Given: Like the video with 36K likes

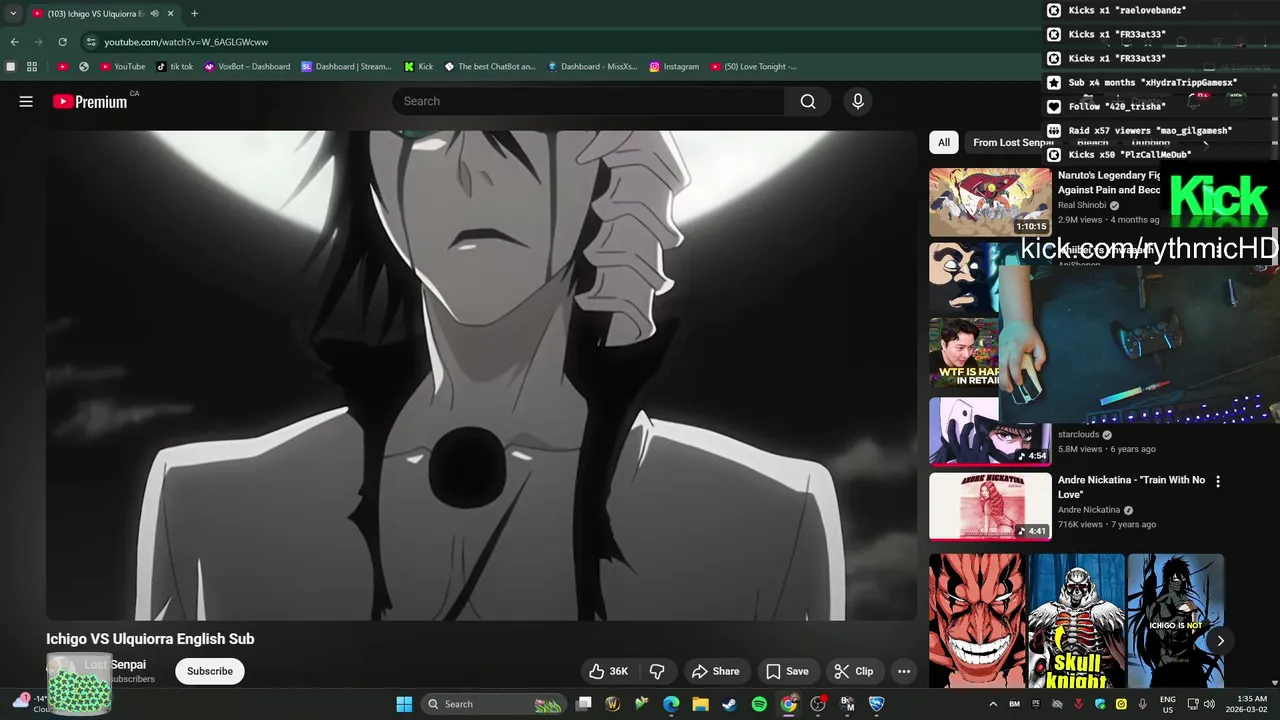Looking at the screenshot, I should (608, 671).
